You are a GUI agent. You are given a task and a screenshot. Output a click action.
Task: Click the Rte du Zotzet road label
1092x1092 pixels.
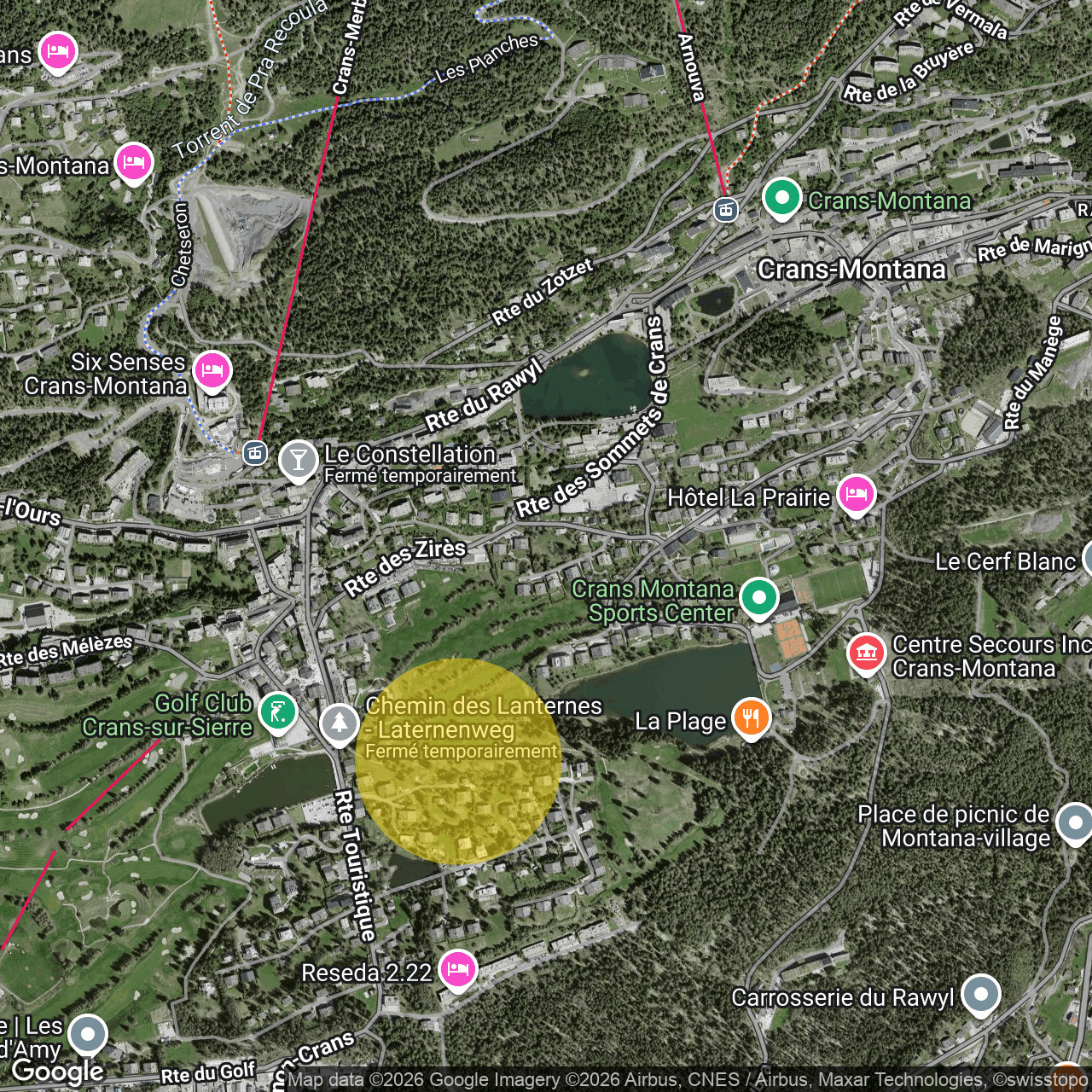543,292
